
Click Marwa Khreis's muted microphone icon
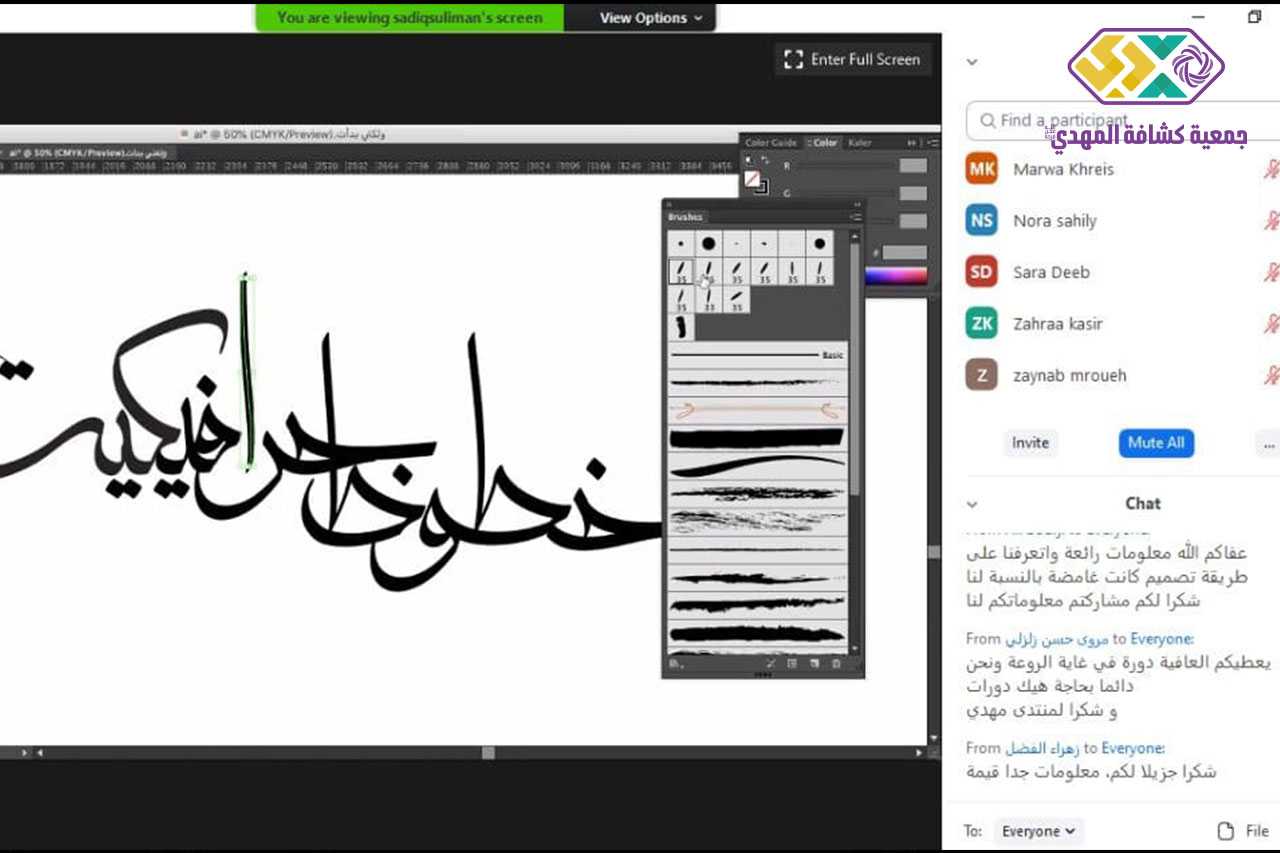[x=1271, y=169]
